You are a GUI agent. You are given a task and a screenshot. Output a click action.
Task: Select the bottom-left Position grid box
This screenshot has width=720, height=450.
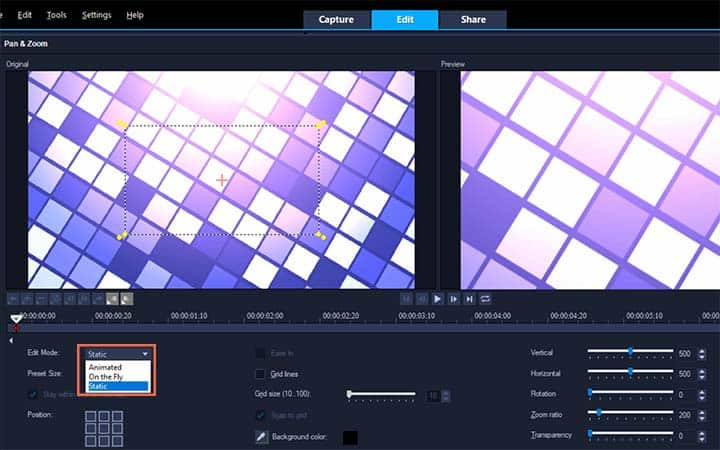[x=91, y=441]
